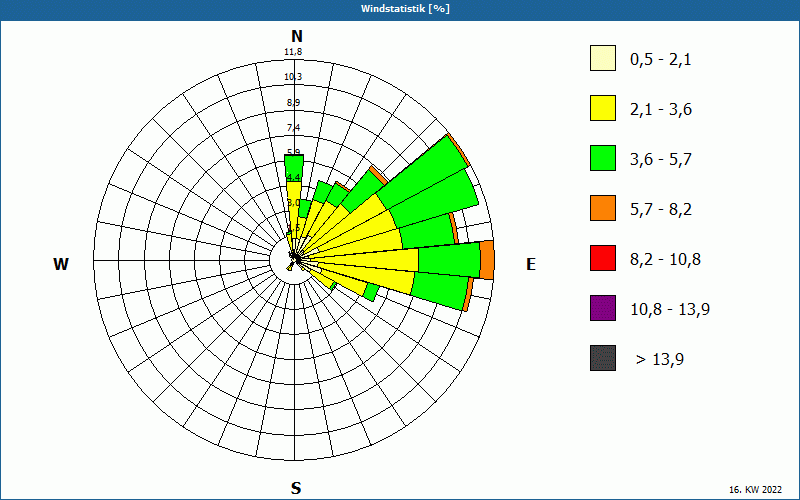Click the green top of the north wind bar
Viewport: 800px width, 500px height.
294,168
